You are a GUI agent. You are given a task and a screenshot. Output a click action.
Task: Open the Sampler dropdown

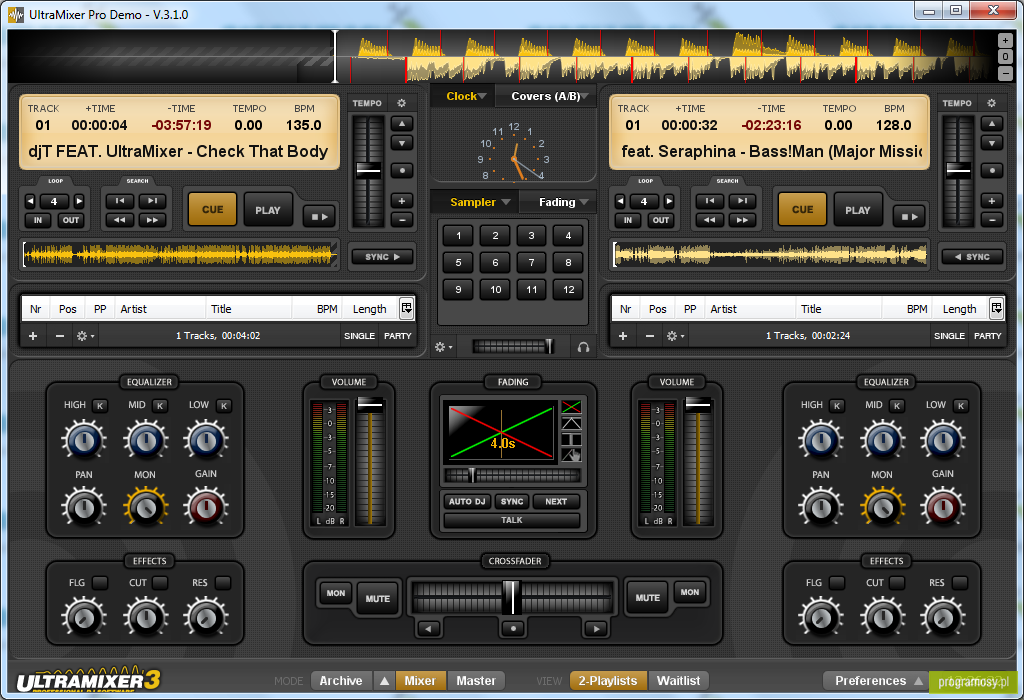coord(480,202)
